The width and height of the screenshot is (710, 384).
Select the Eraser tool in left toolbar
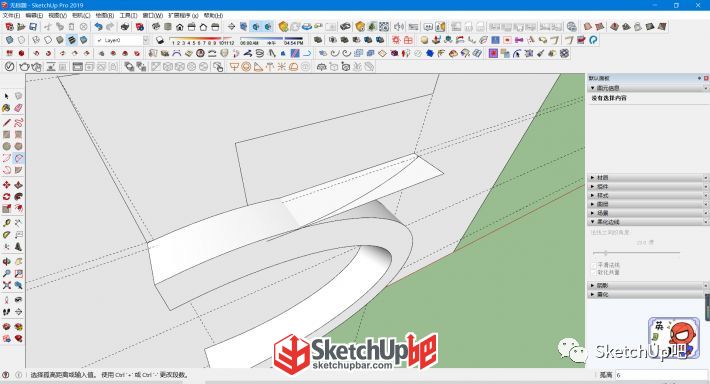coord(18,108)
